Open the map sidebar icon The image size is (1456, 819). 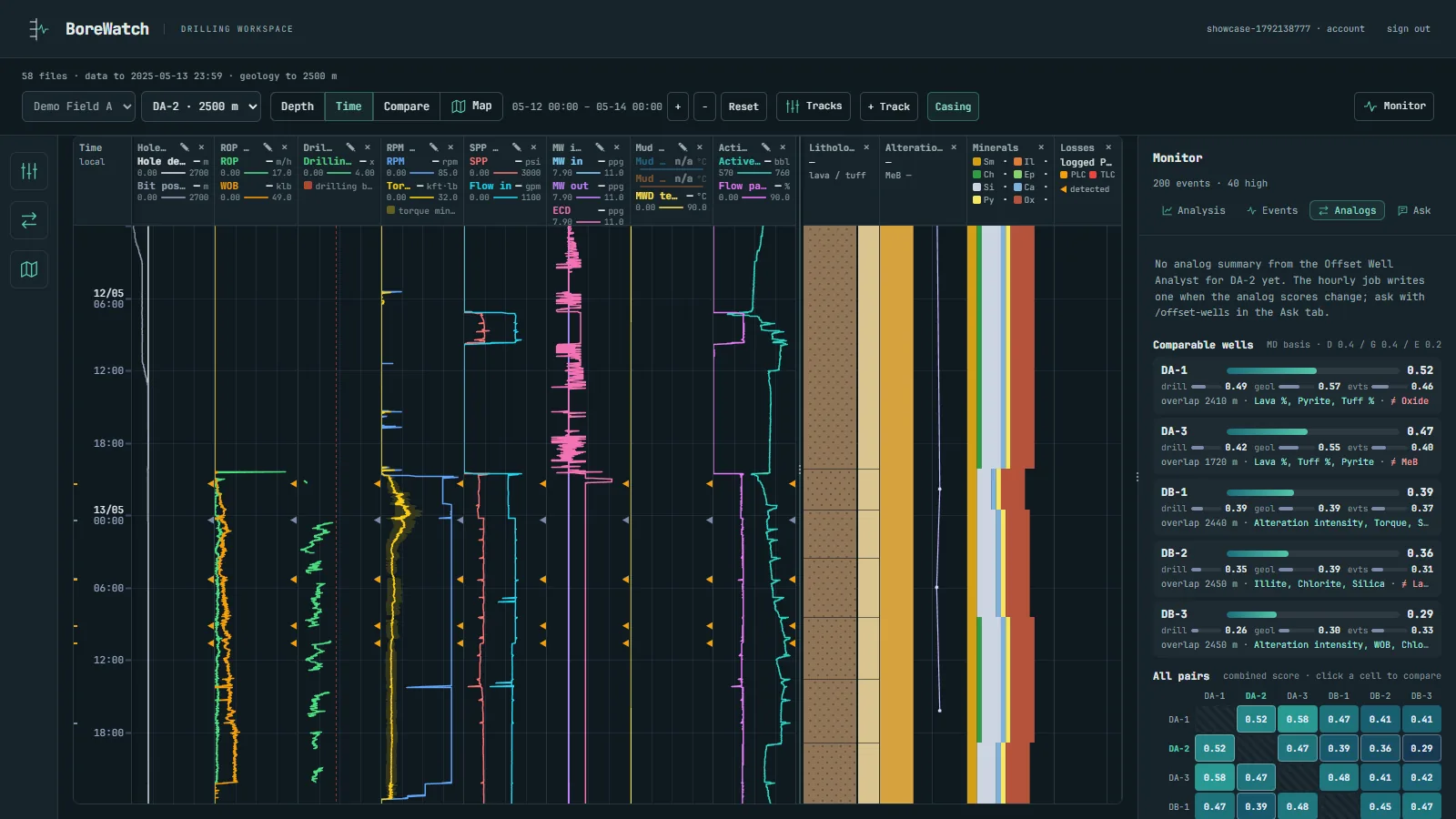(x=29, y=269)
